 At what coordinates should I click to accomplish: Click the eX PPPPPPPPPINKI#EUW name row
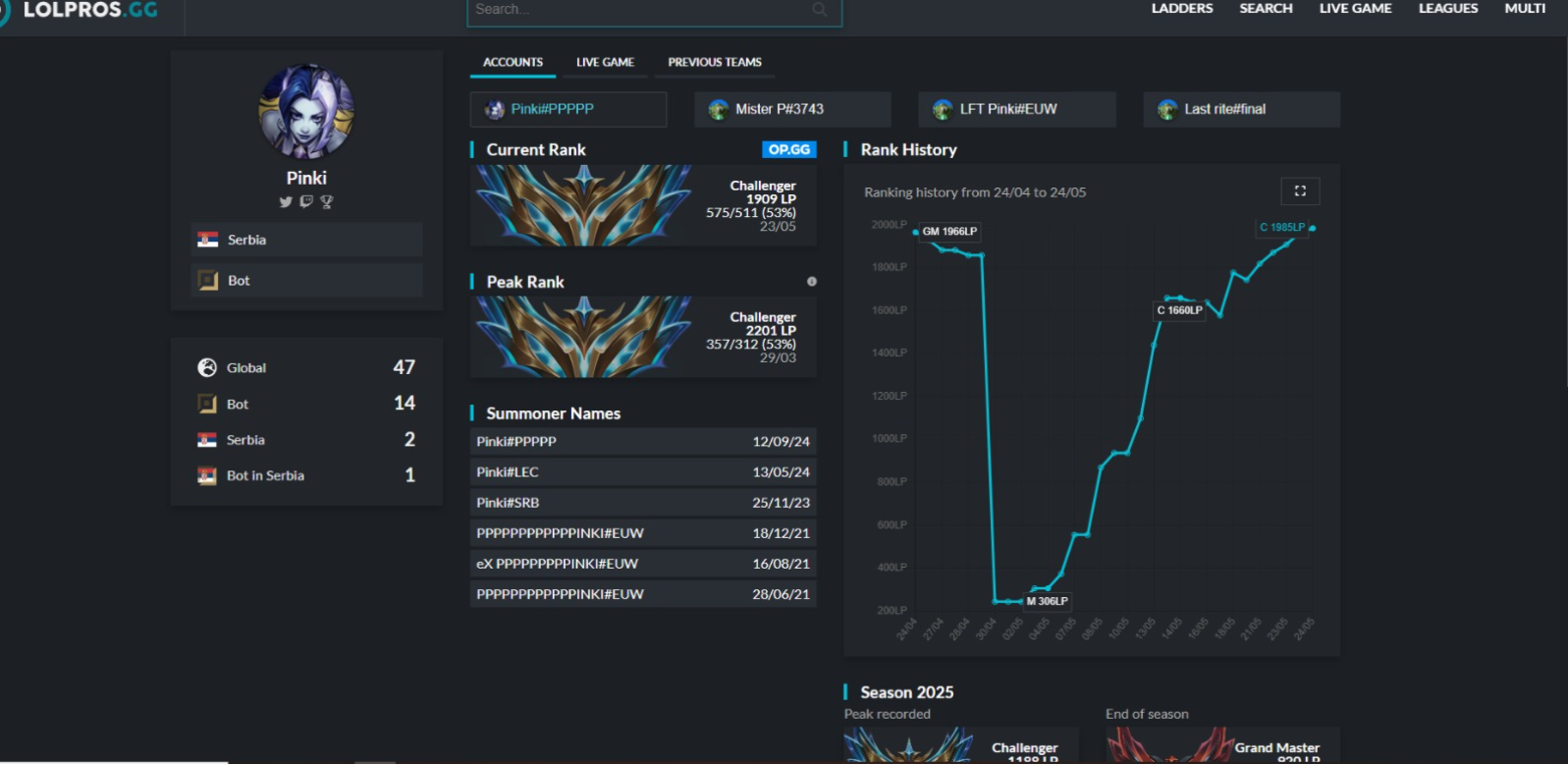click(643, 564)
